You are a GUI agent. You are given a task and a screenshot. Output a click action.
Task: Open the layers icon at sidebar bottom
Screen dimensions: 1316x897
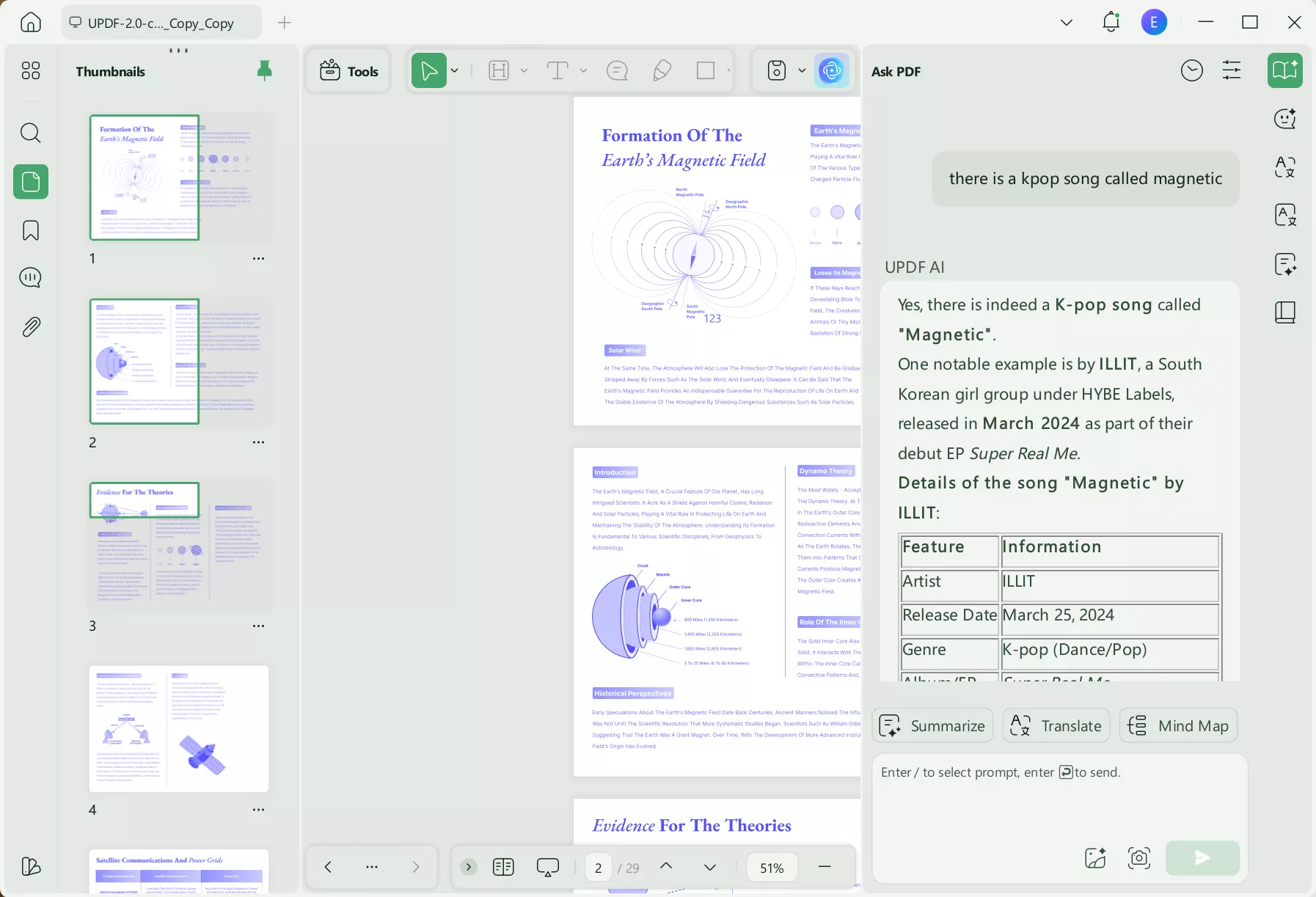pyautogui.click(x=31, y=866)
